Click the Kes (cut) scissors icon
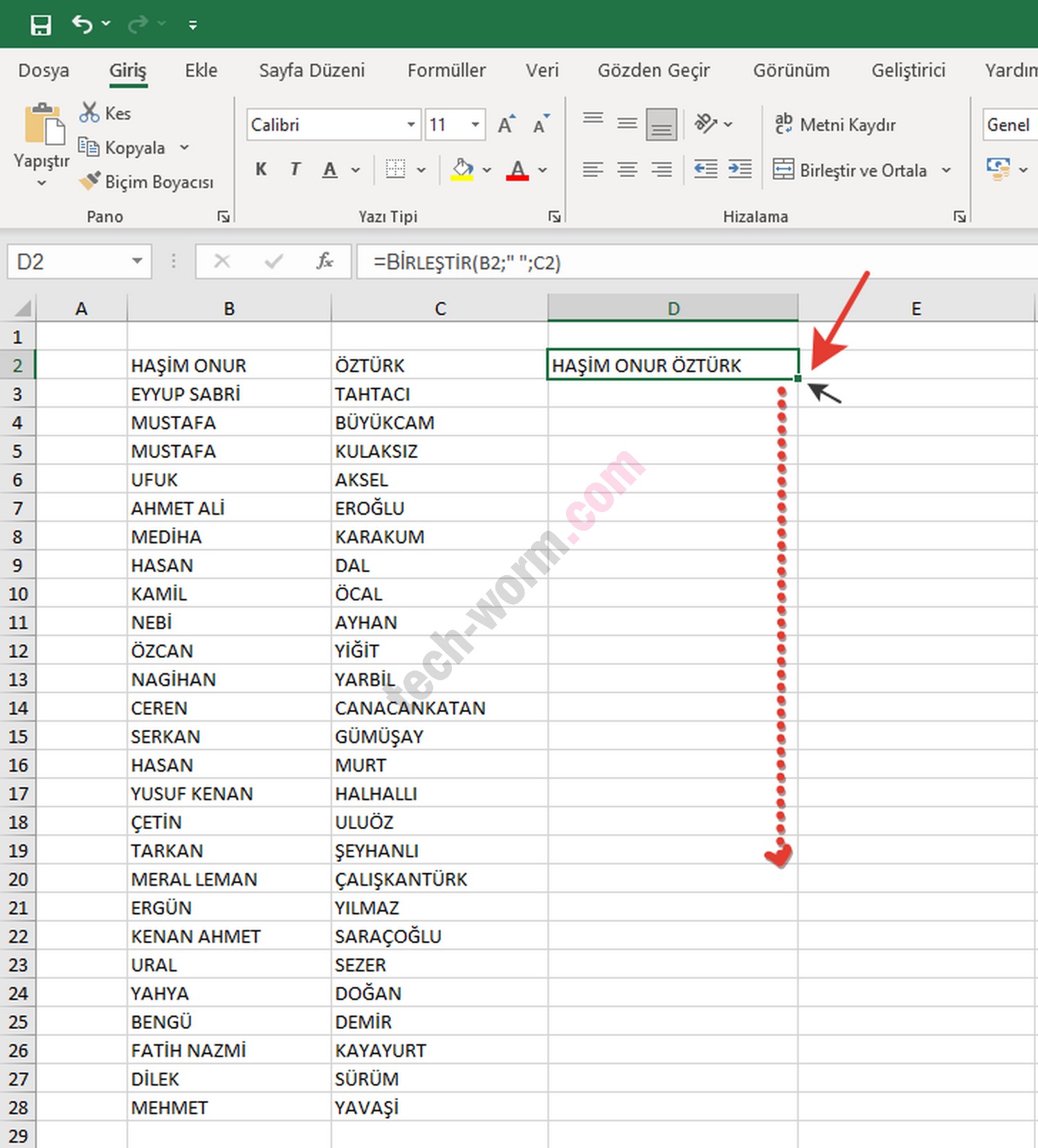Screen dimensions: 1038x1148 [x=89, y=113]
